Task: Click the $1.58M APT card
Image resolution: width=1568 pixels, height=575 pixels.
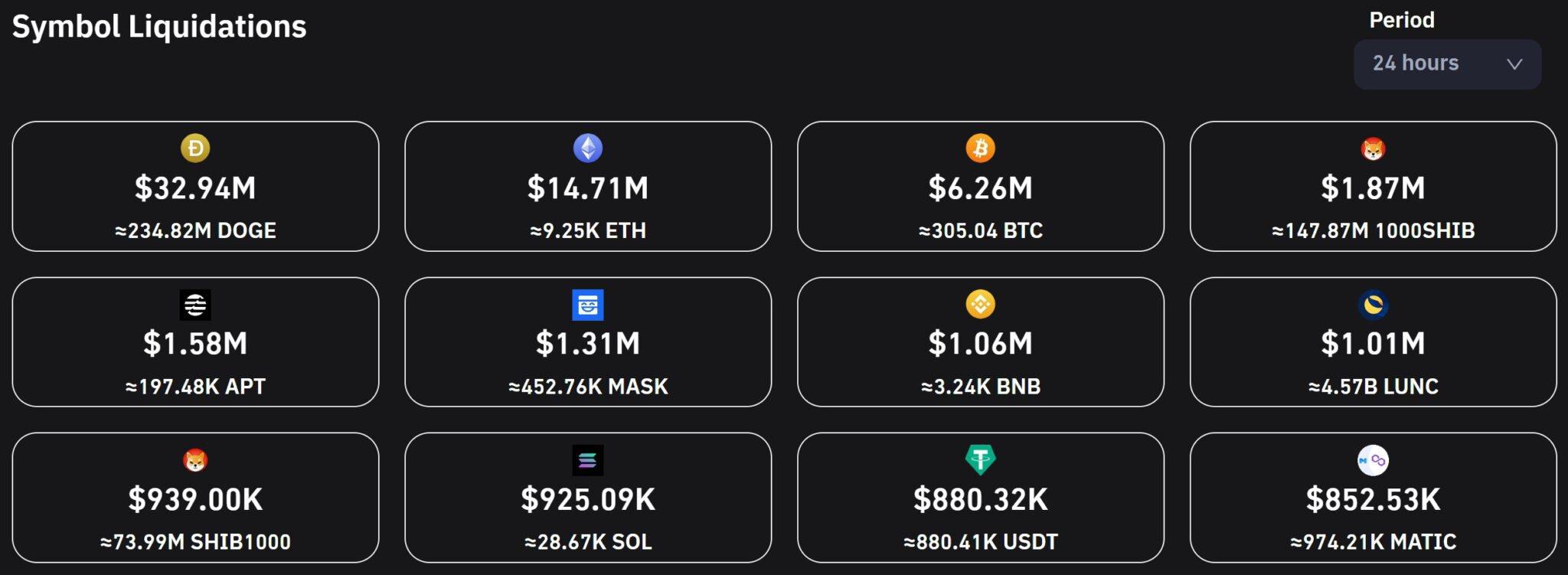Action: click(197, 341)
